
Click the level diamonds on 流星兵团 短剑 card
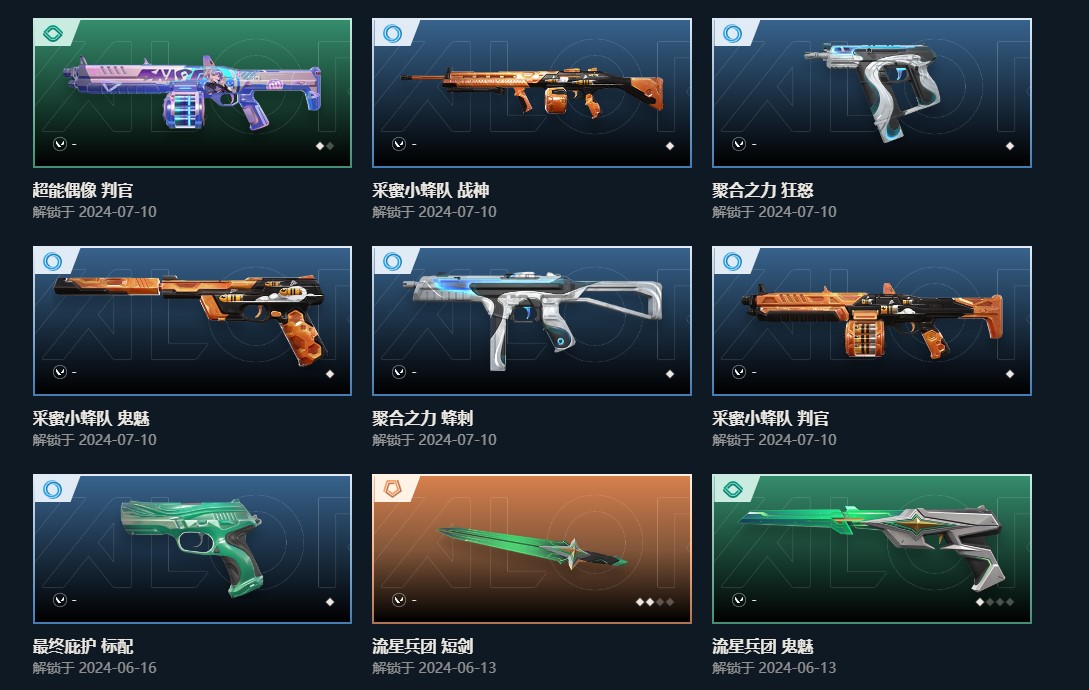pos(655,602)
